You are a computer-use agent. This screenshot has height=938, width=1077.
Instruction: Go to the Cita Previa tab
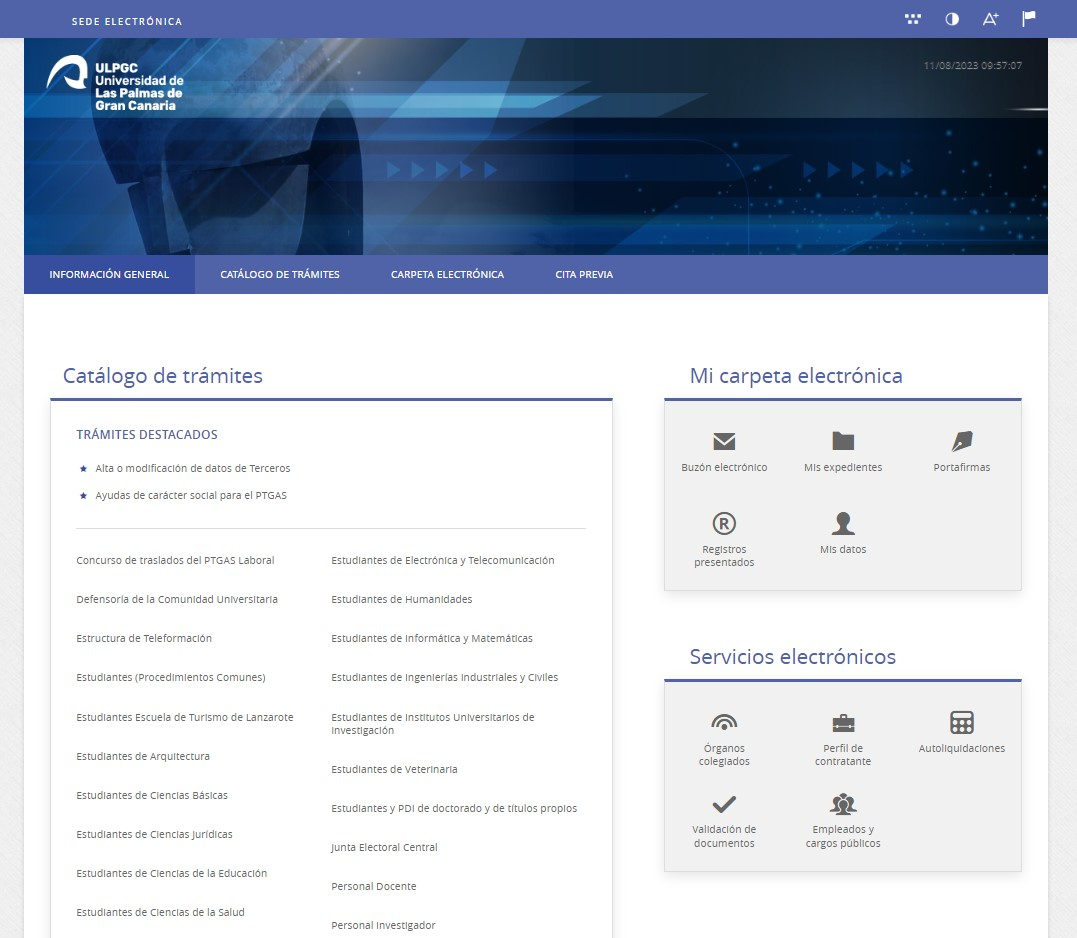(x=584, y=275)
